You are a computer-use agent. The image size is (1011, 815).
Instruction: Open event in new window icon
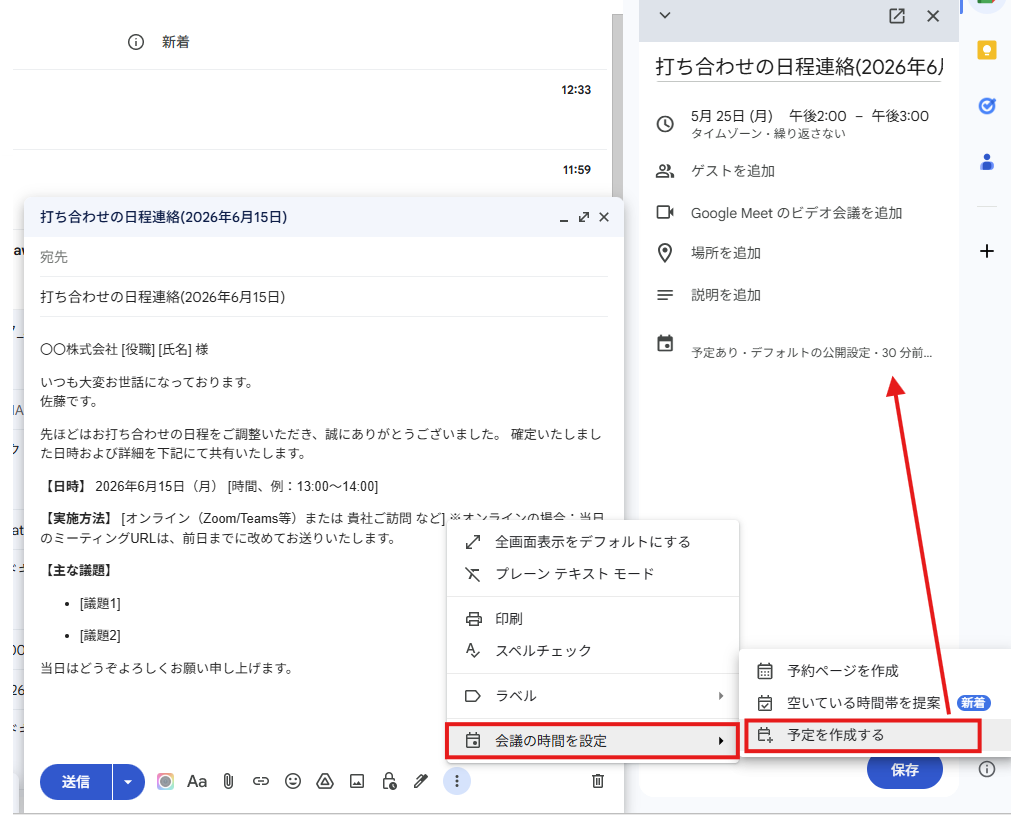[x=897, y=16]
